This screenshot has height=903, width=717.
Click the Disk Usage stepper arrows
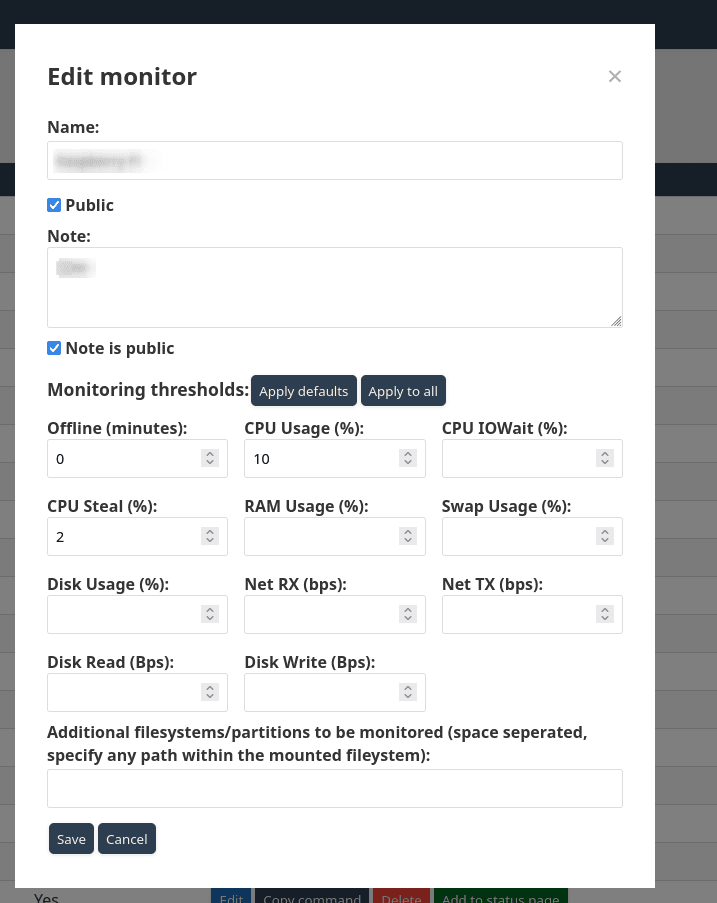click(x=210, y=614)
